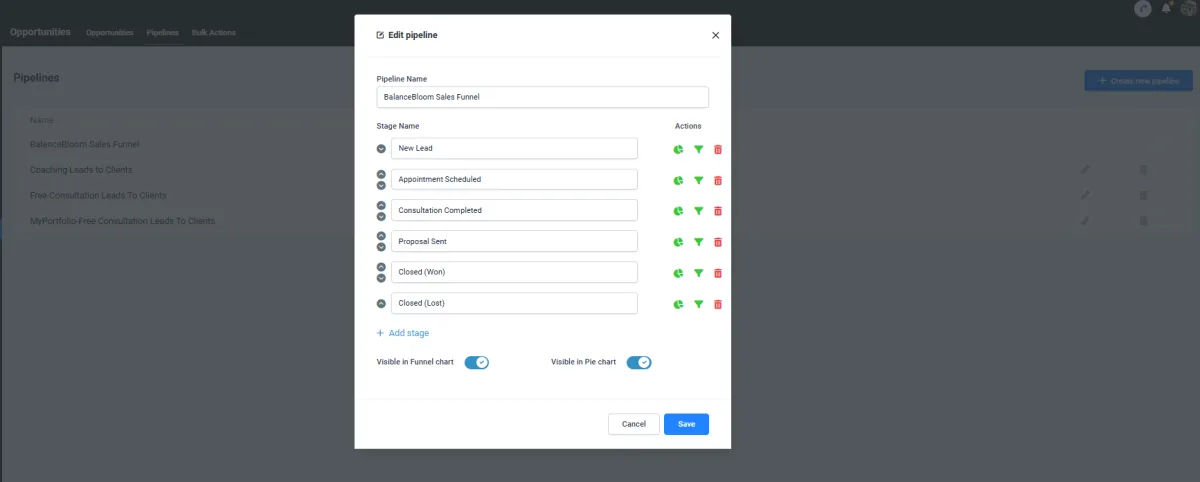
Task: Select Free Consultation Leads To Clients row
Action: click(600, 195)
